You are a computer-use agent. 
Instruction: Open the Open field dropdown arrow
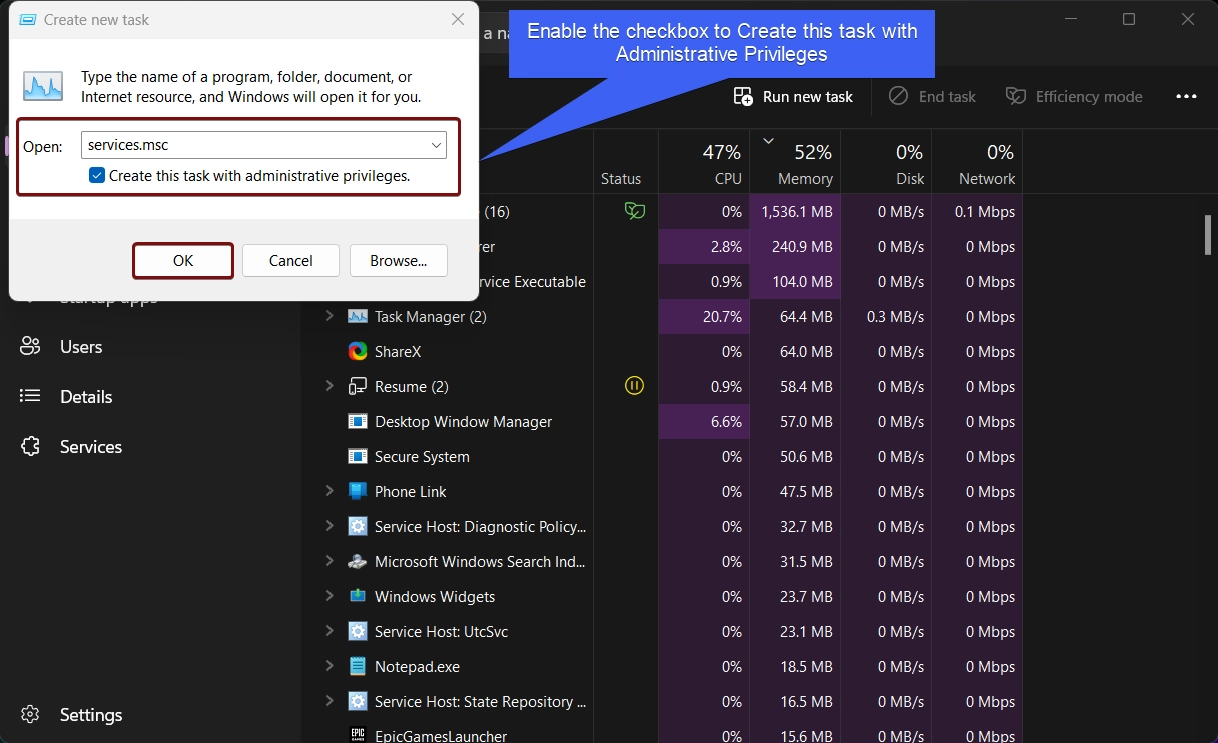437,145
